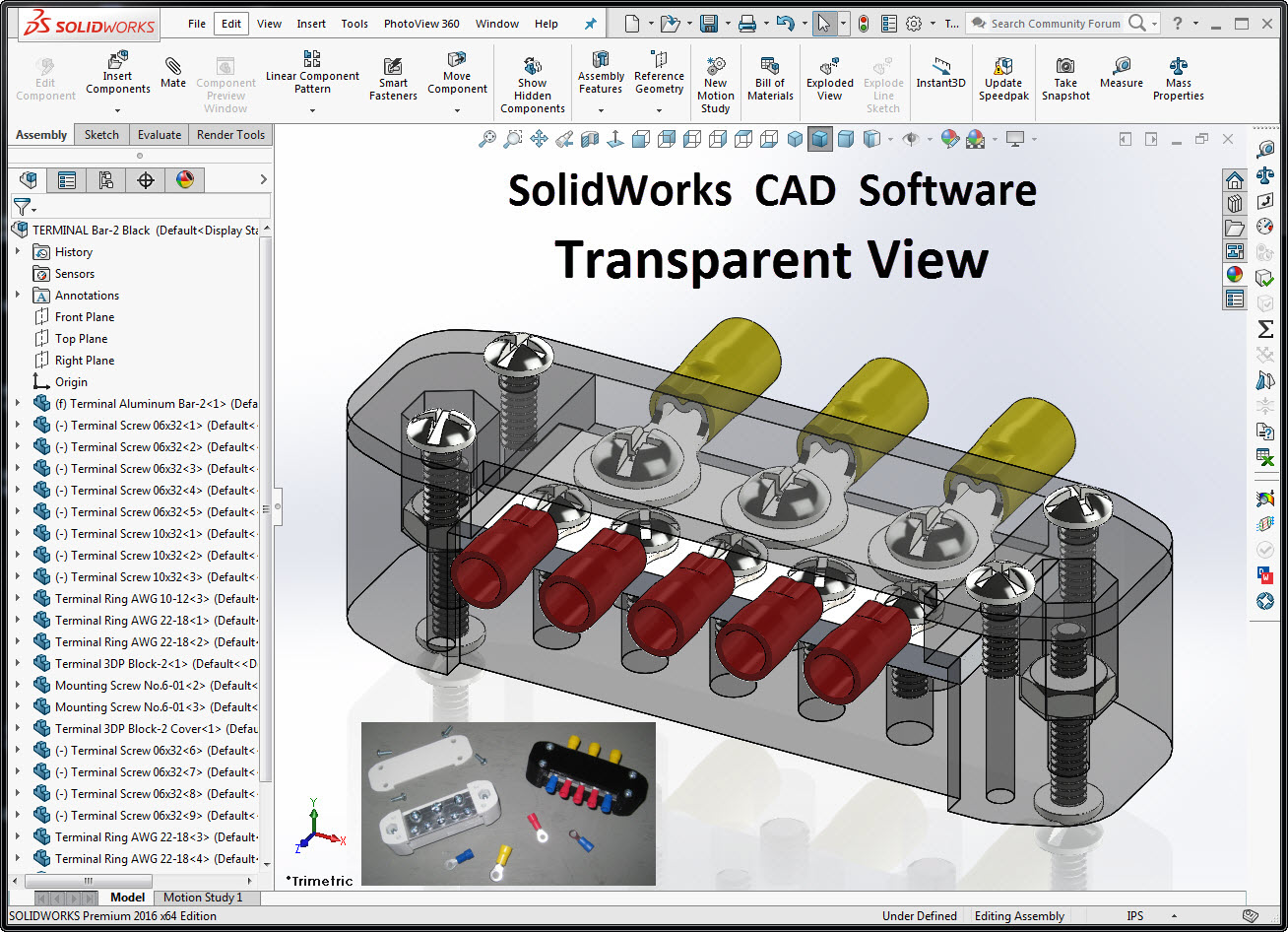This screenshot has height=932, width=1288.
Task: Click Show Hidden Components
Action: pyautogui.click(x=532, y=85)
